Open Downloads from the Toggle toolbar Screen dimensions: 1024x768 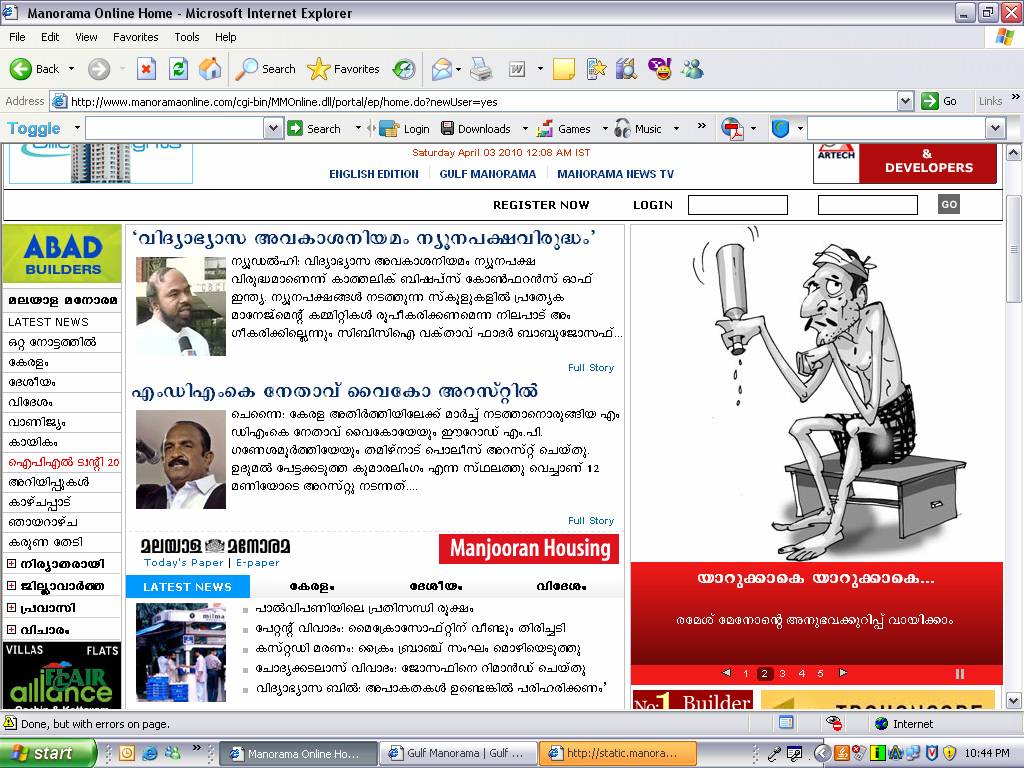pyautogui.click(x=483, y=129)
